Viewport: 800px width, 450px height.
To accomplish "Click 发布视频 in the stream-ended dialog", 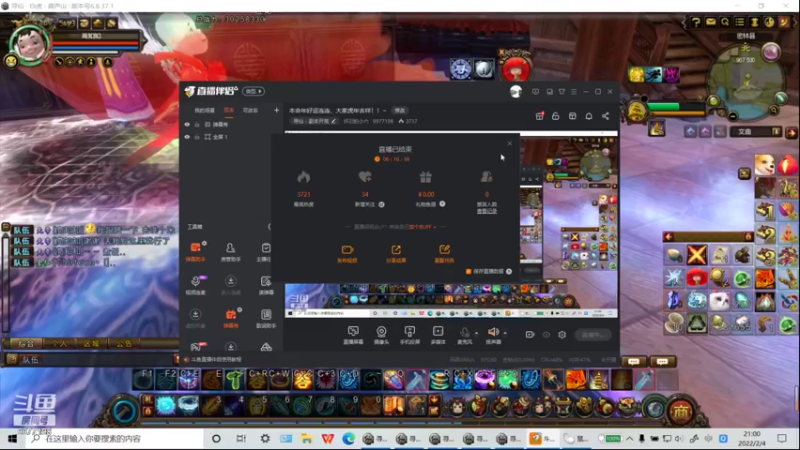I will pyautogui.click(x=347, y=253).
